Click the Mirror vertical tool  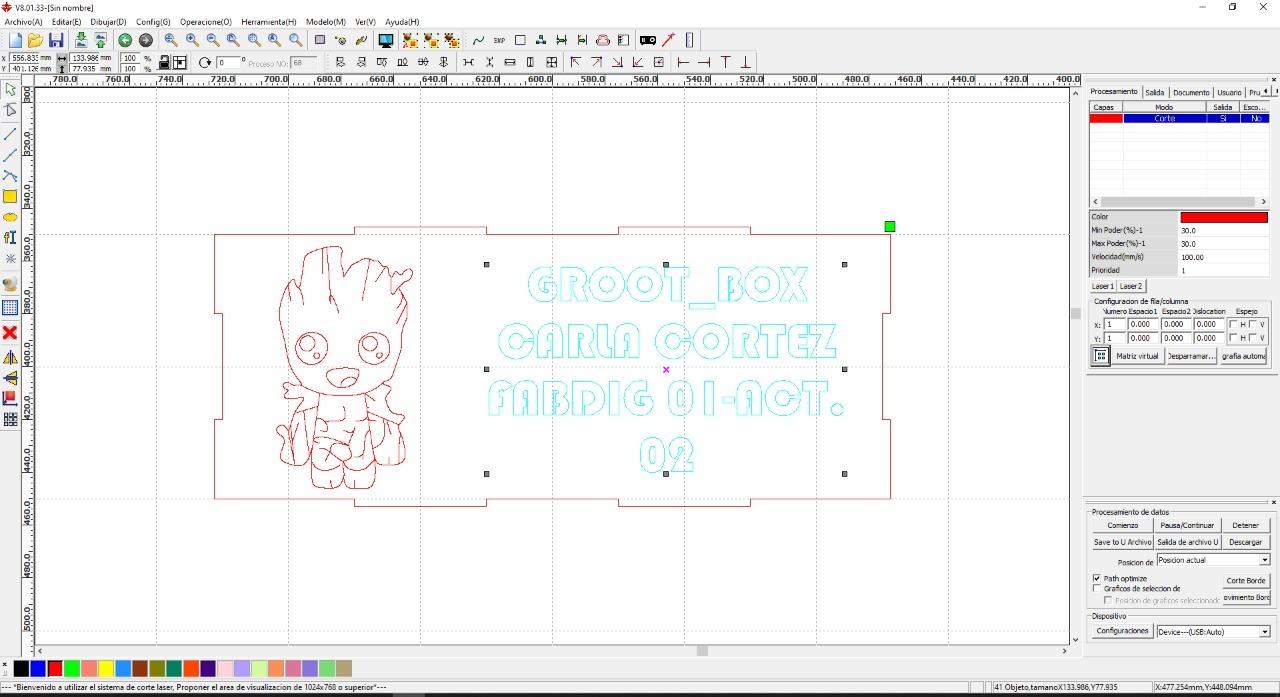tap(10, 378)
